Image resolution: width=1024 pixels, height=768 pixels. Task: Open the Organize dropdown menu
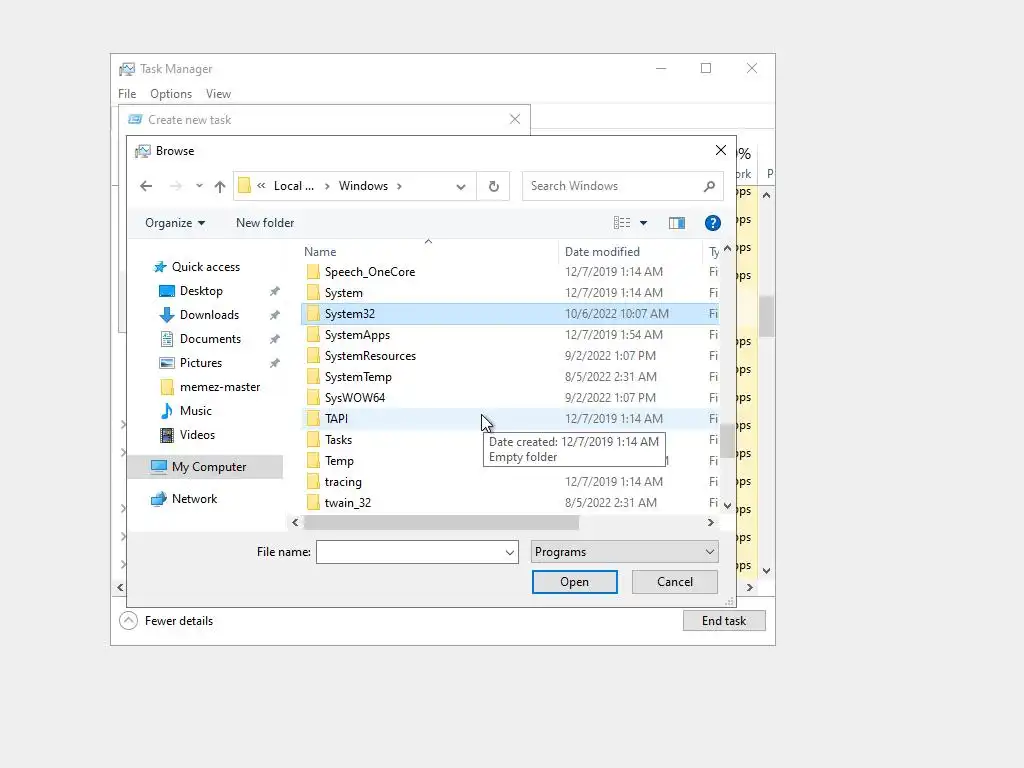(x=175, y=223)
